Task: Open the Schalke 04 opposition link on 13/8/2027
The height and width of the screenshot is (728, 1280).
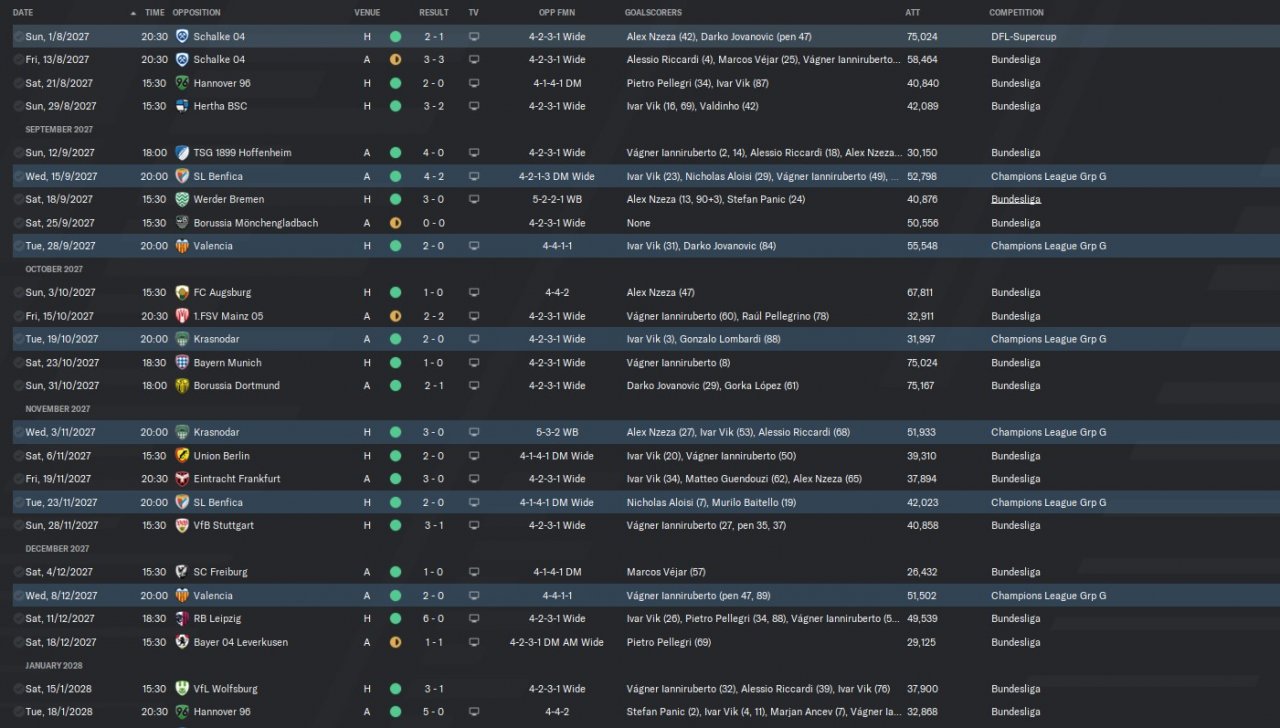Action: [x=219, y=60]
